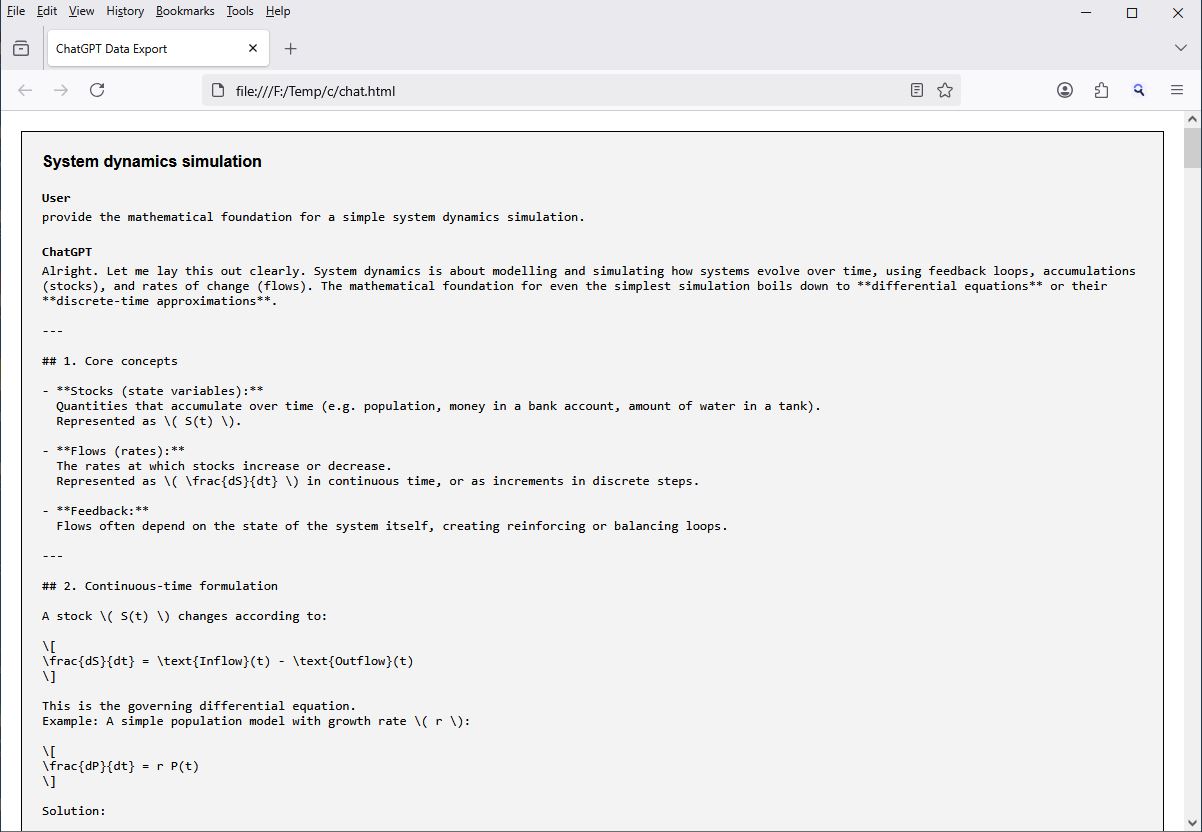Open the Extensions puzzle icon
Screen dimensions: 1202x832
[1101, 90]
